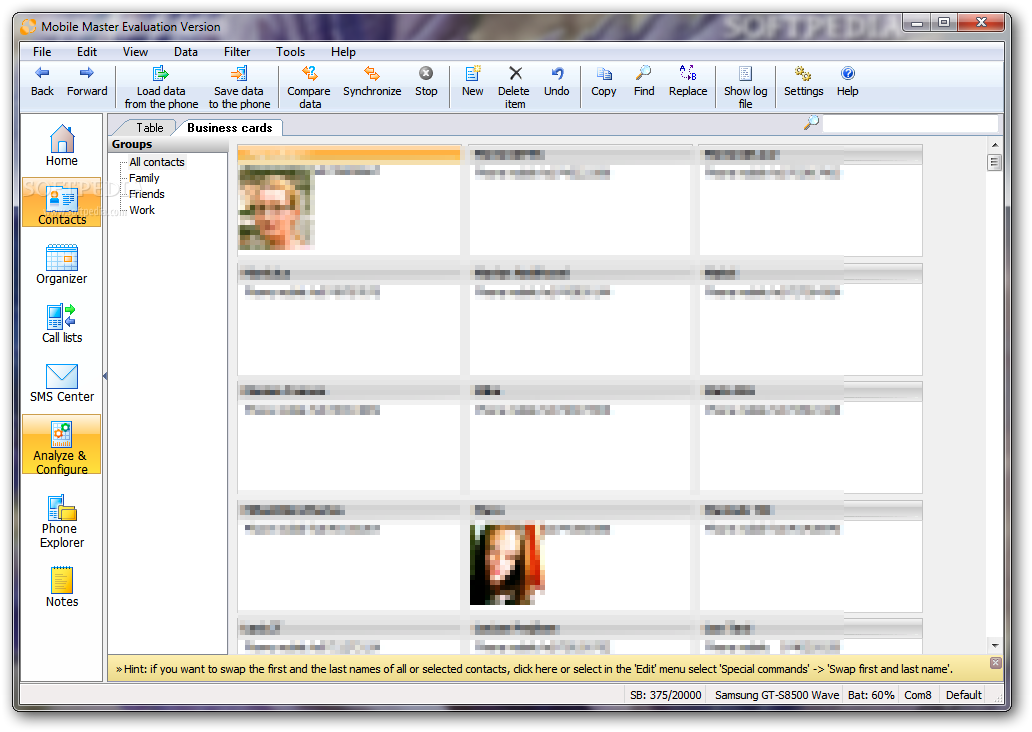
Task: Open the Help menu
Action: (x=343, y=51)
